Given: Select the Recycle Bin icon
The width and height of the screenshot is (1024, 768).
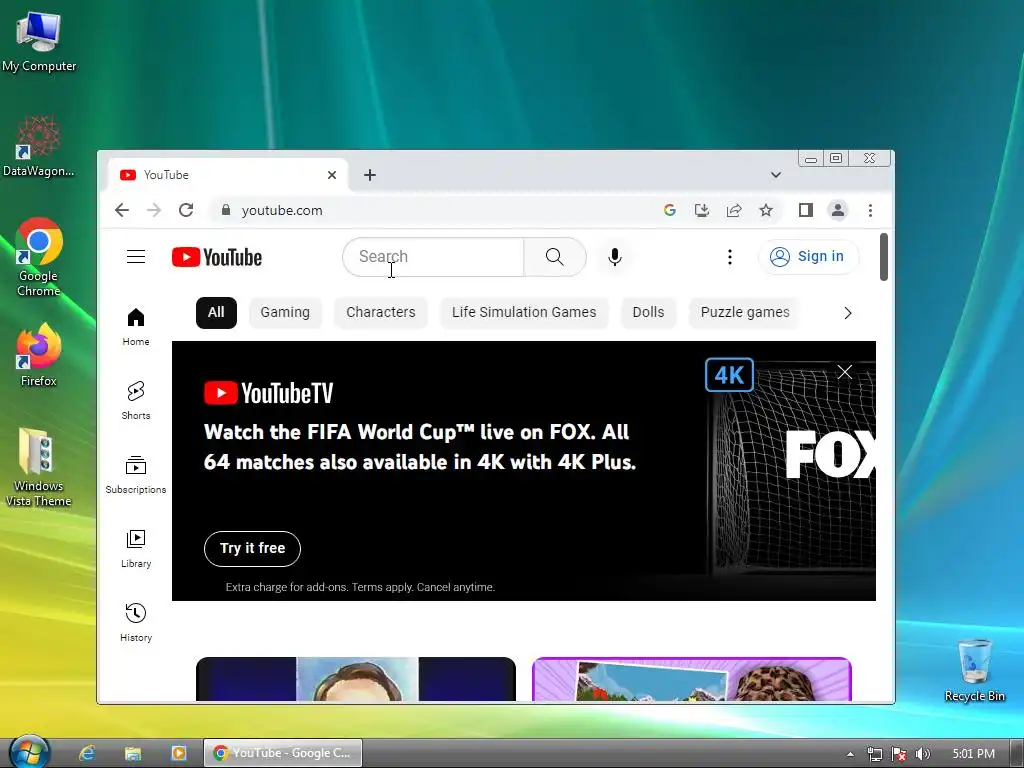Looking at the screenshot, I should (x=974, y=670).
